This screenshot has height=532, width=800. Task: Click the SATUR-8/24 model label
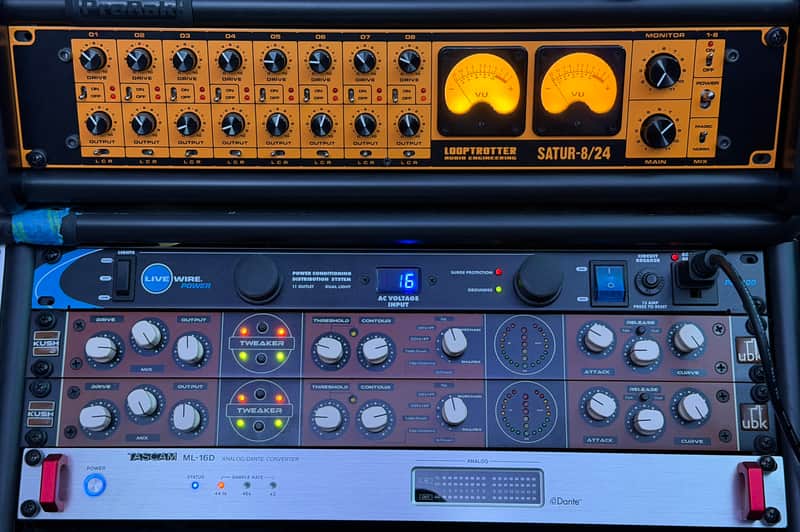click(x=573, y=154)
